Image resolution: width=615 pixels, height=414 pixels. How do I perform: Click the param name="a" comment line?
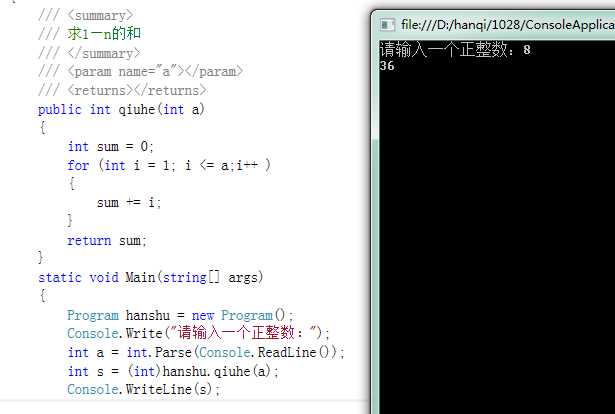point(141,71)
